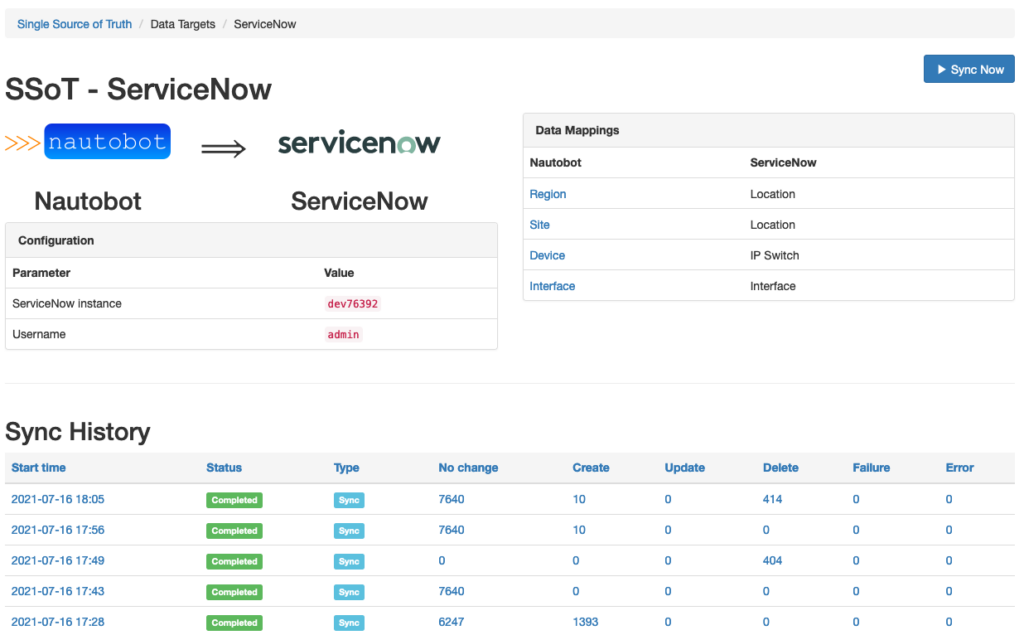Click the ServiceNow instance parameter label
Image resolution: width=1024 pixels, height=635 pixels.
pos(67,304)
